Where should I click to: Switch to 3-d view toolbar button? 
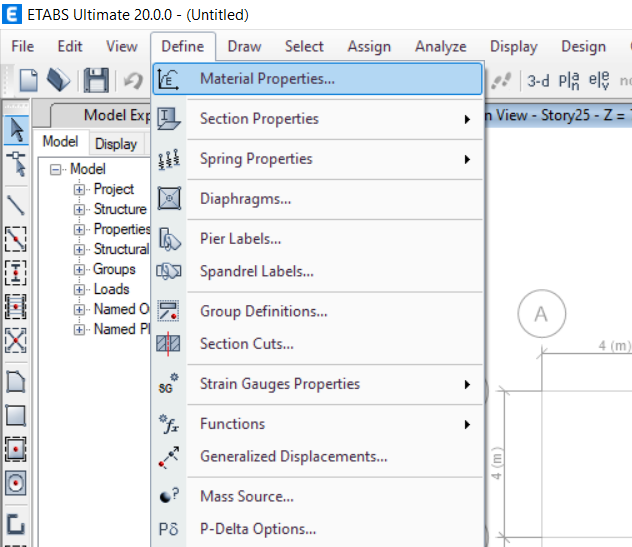coord(538,81)
